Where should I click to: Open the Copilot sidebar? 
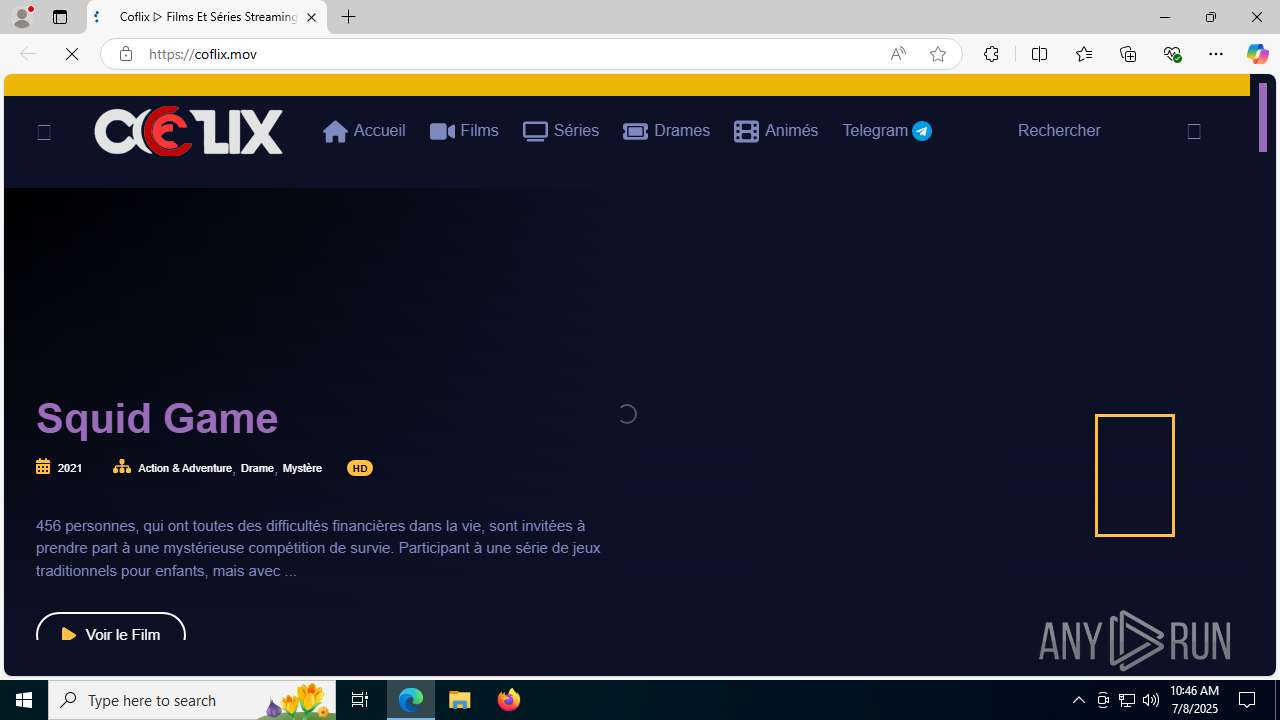tap(1257, 54)
